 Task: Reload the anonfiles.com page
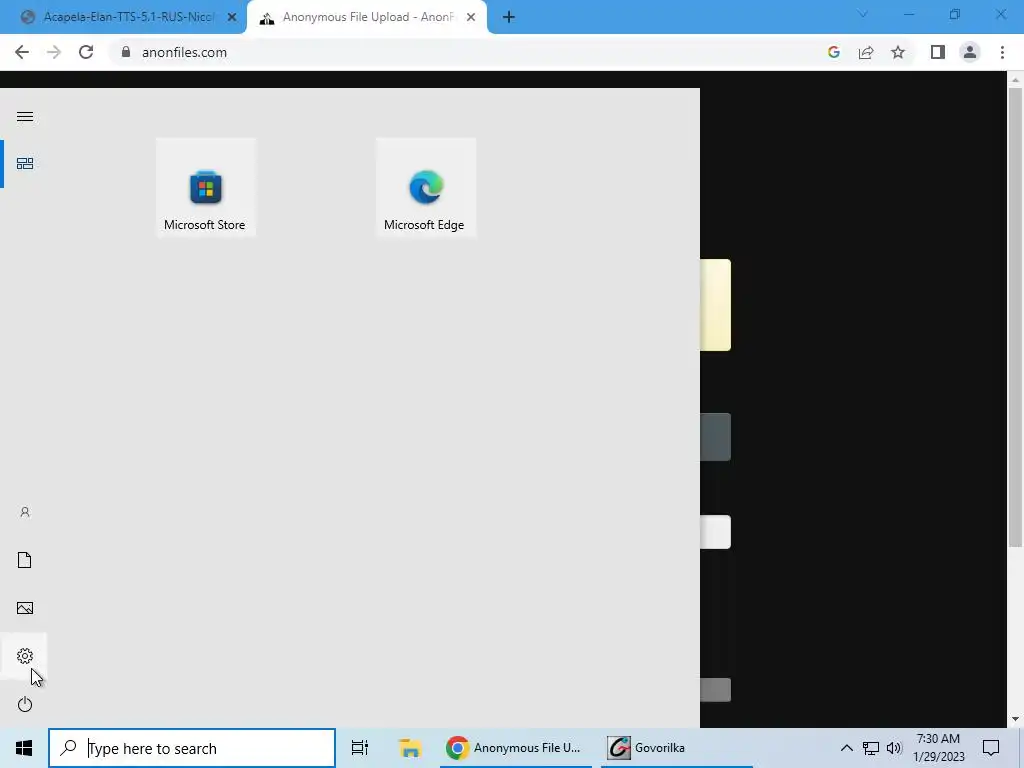[86, 52]
